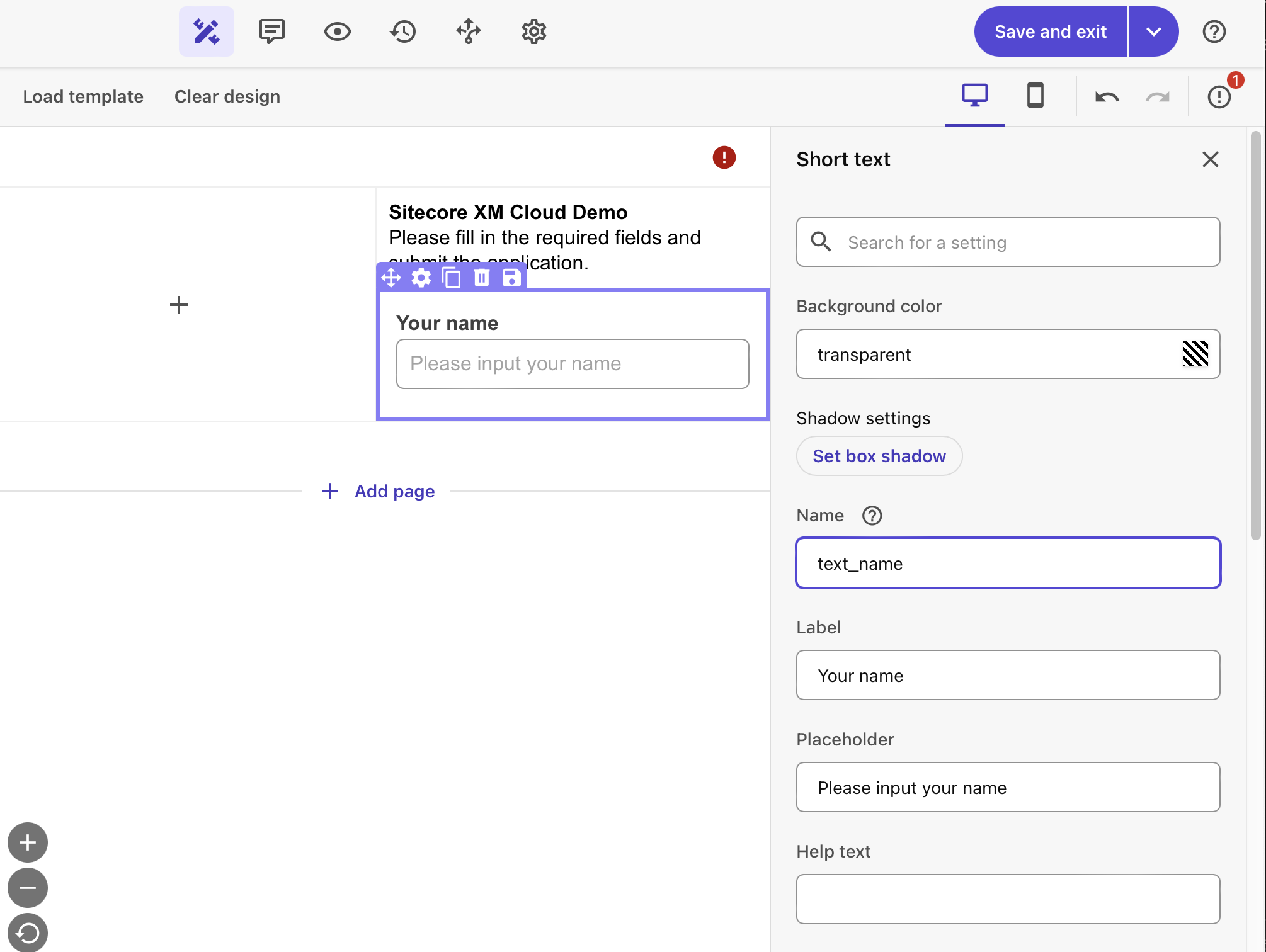This screenshot has height=952, width=1266.
Task: Switch to mobile view
Action: (1035, 96)
